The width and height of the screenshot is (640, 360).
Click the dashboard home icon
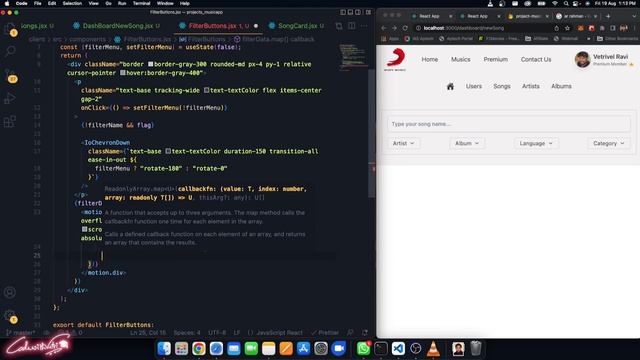pos(450,87)
